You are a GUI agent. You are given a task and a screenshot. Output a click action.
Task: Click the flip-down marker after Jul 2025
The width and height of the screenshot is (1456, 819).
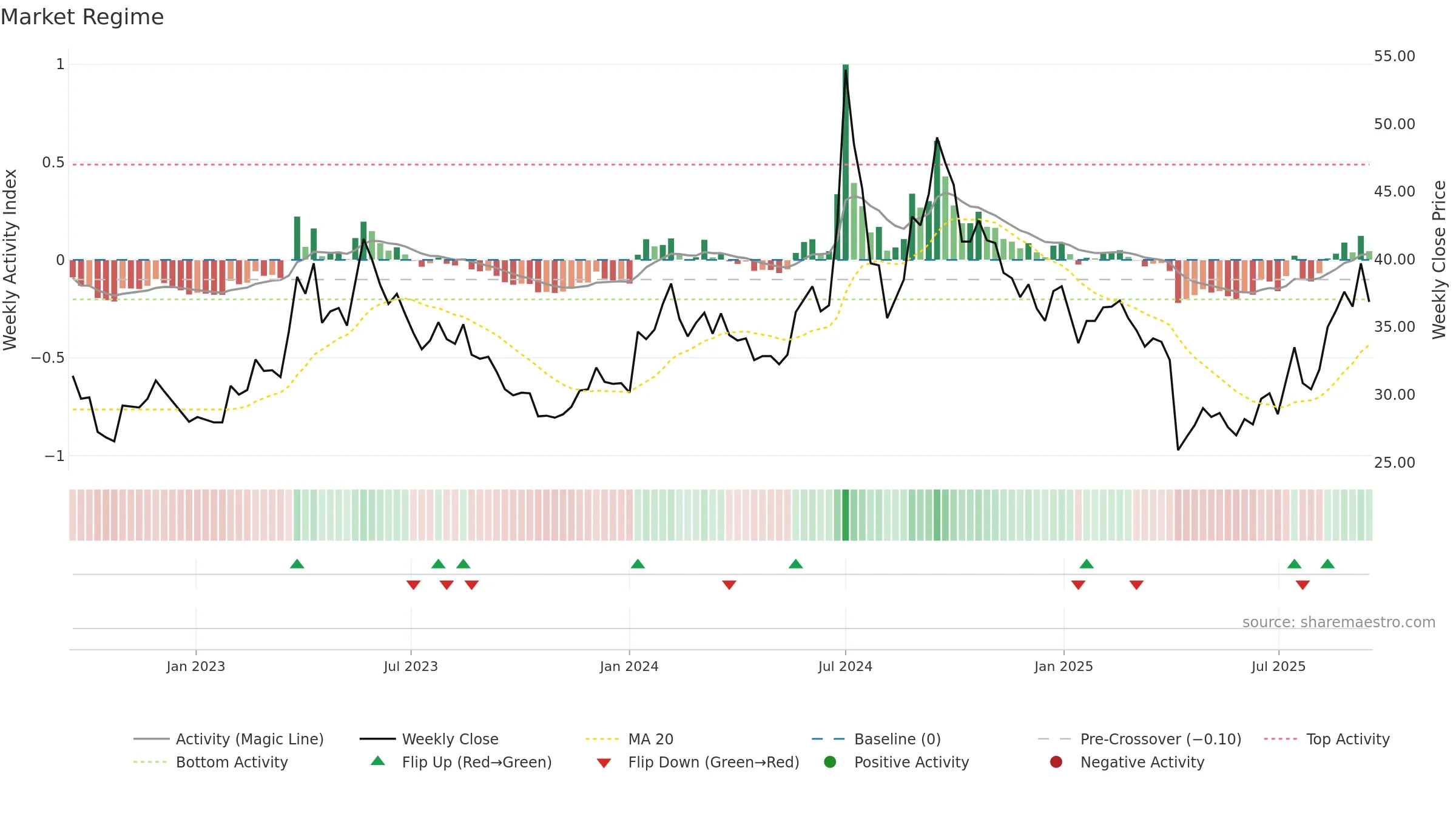click(x=1303, y=585)
